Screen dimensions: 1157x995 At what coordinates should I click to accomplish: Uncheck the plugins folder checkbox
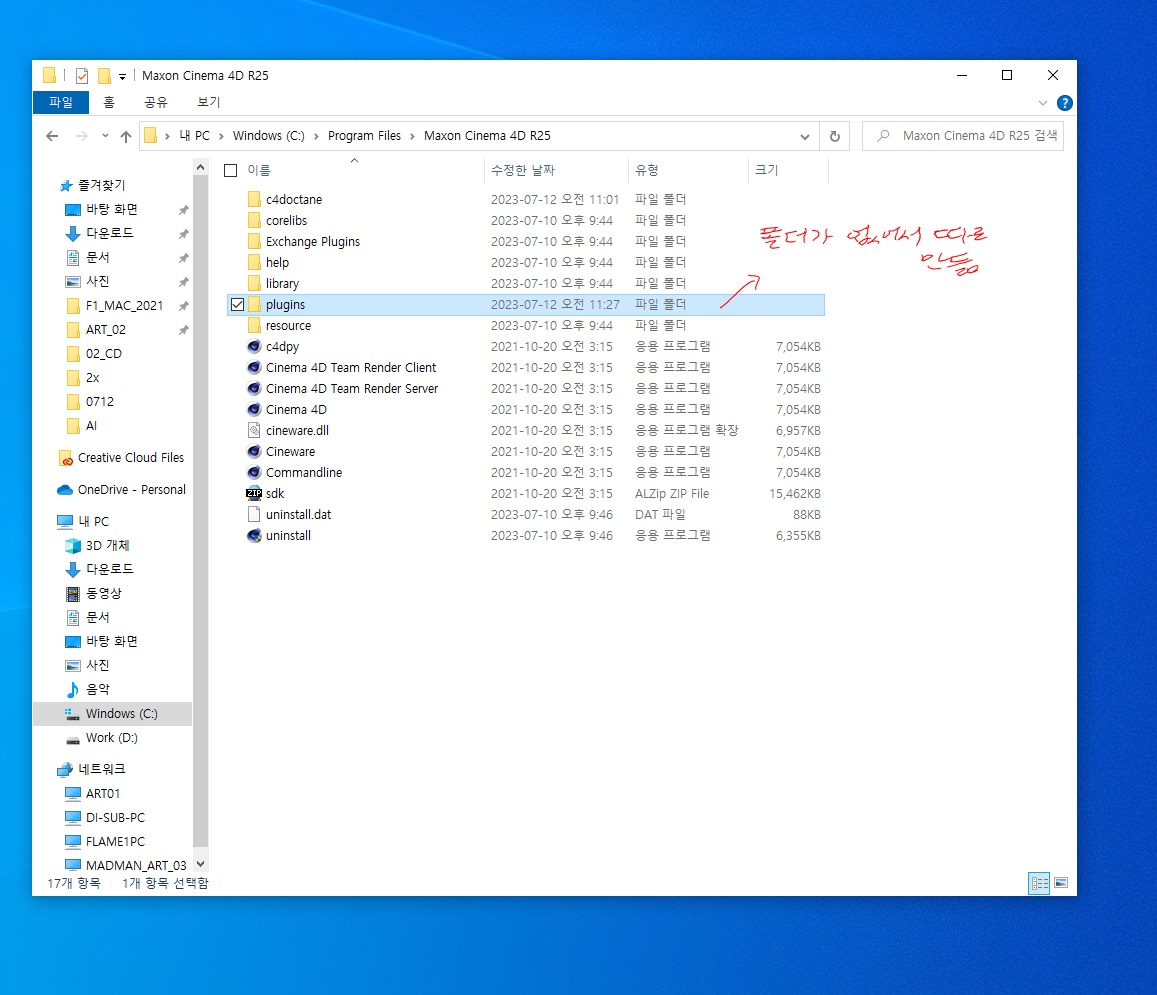(x=237, y=304)
